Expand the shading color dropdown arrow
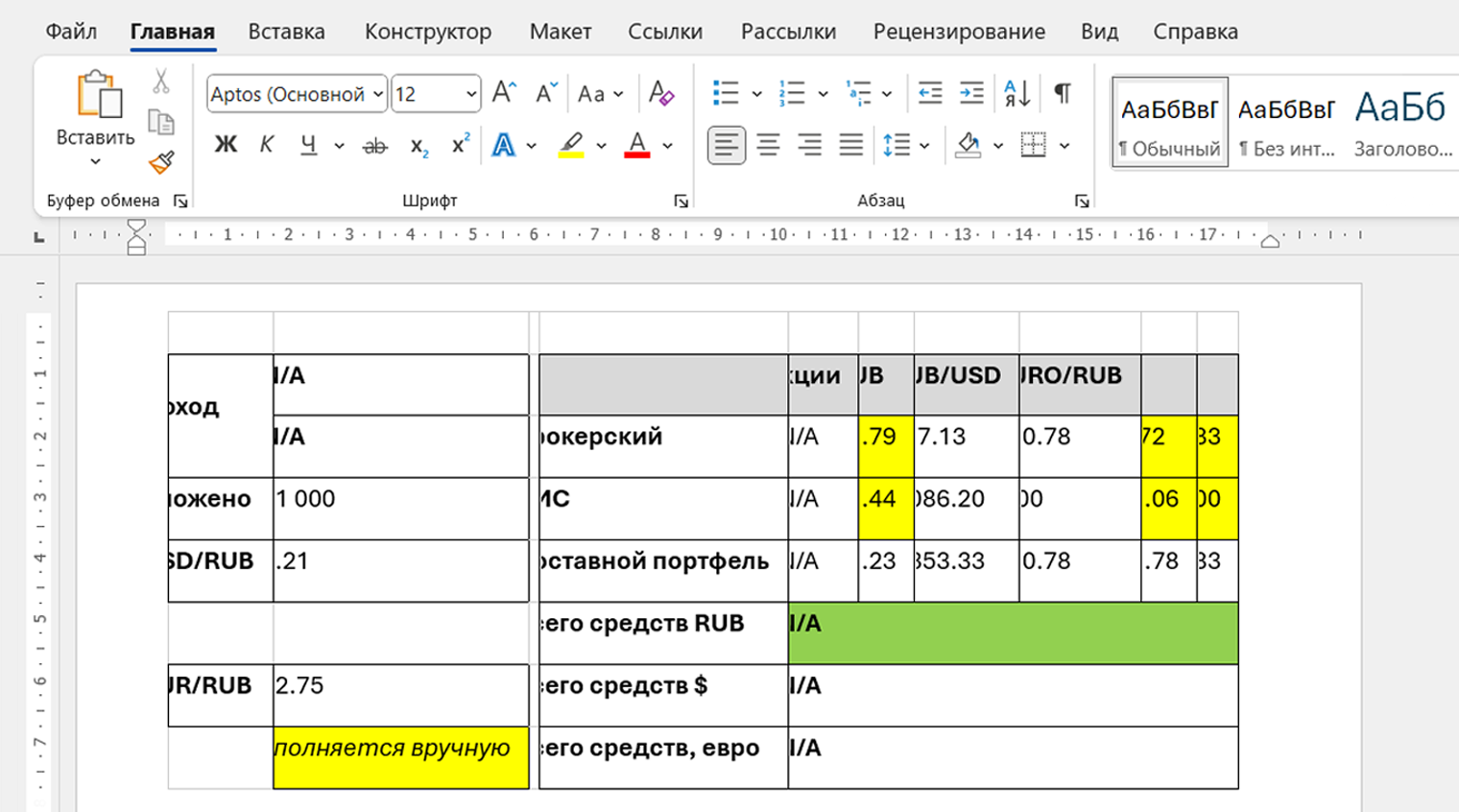Image resolution: width=1459 pixels, height=812 pixels. (x=998, y=146)
